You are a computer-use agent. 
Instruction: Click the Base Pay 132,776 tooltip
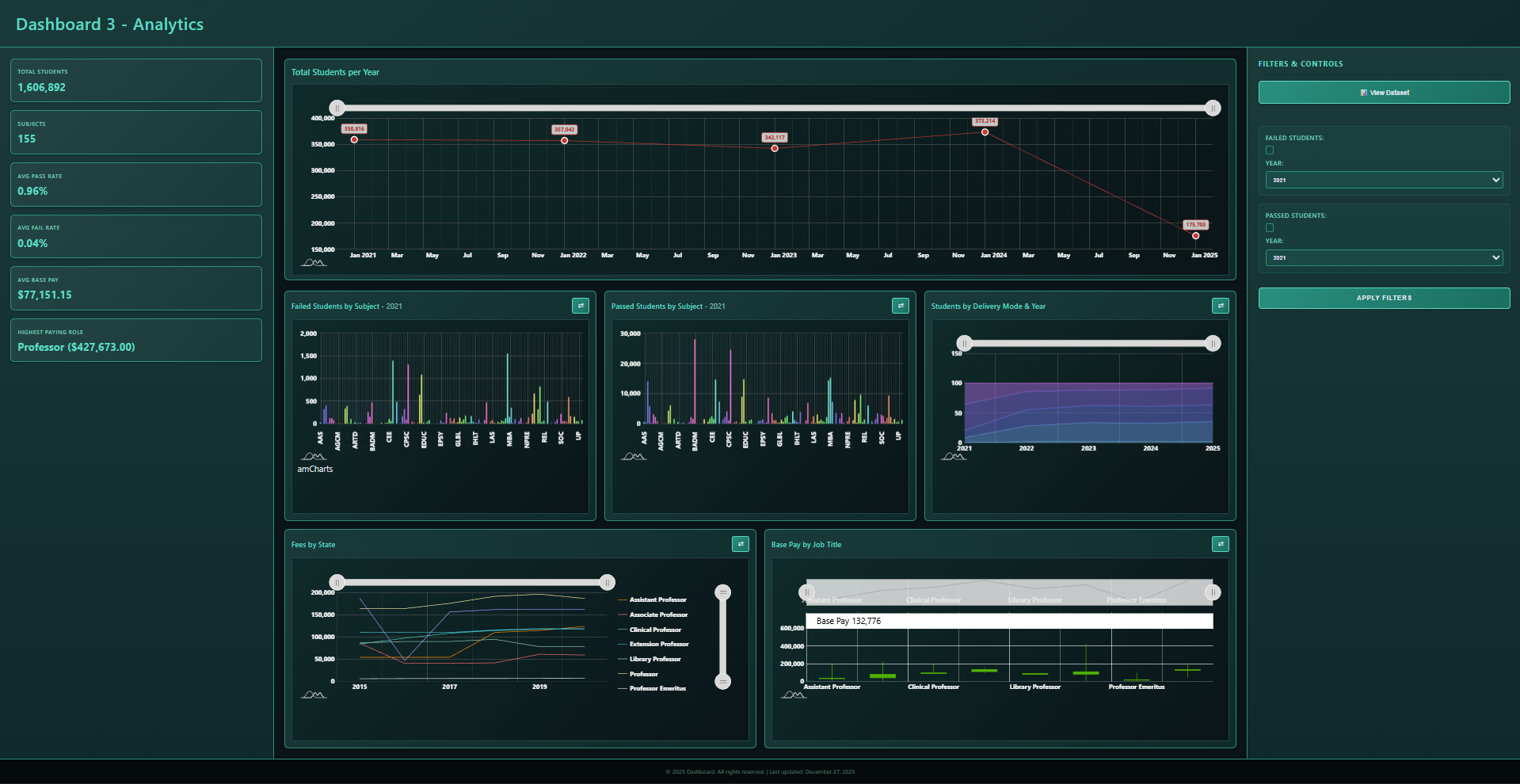pos(1009,621)
